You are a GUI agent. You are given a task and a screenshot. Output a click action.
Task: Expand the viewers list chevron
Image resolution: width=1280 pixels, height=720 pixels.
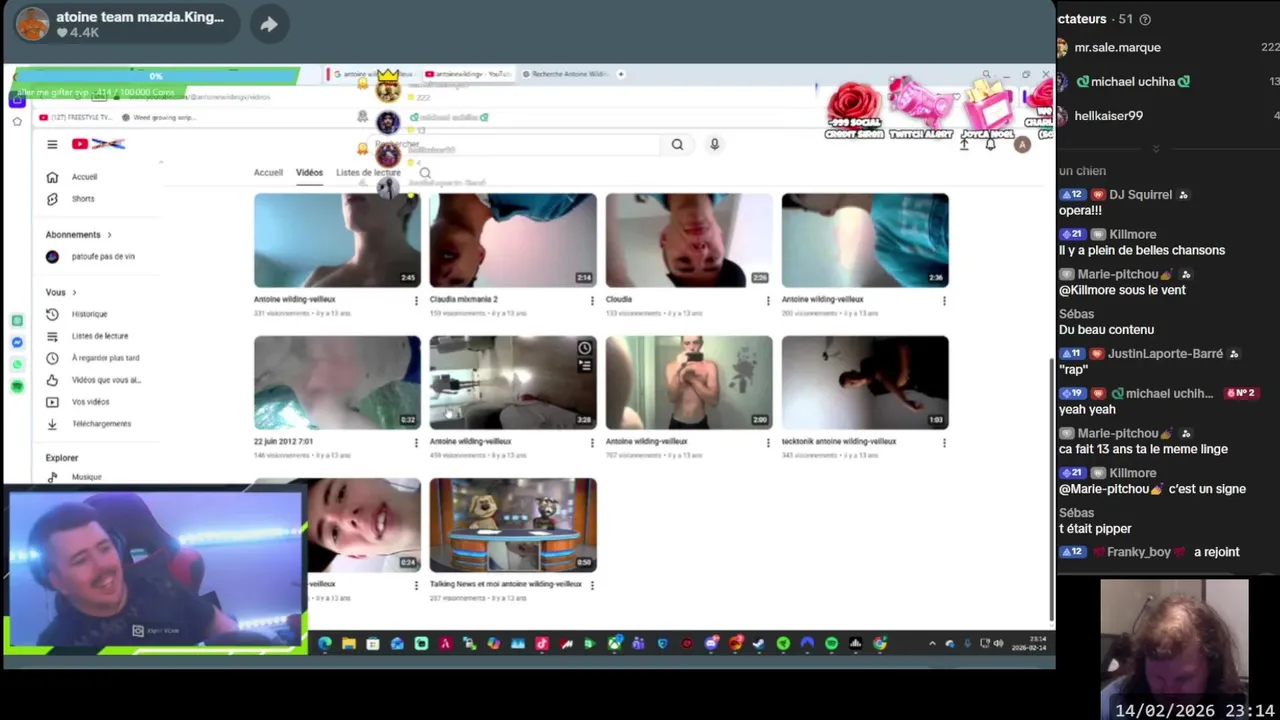1156,148
